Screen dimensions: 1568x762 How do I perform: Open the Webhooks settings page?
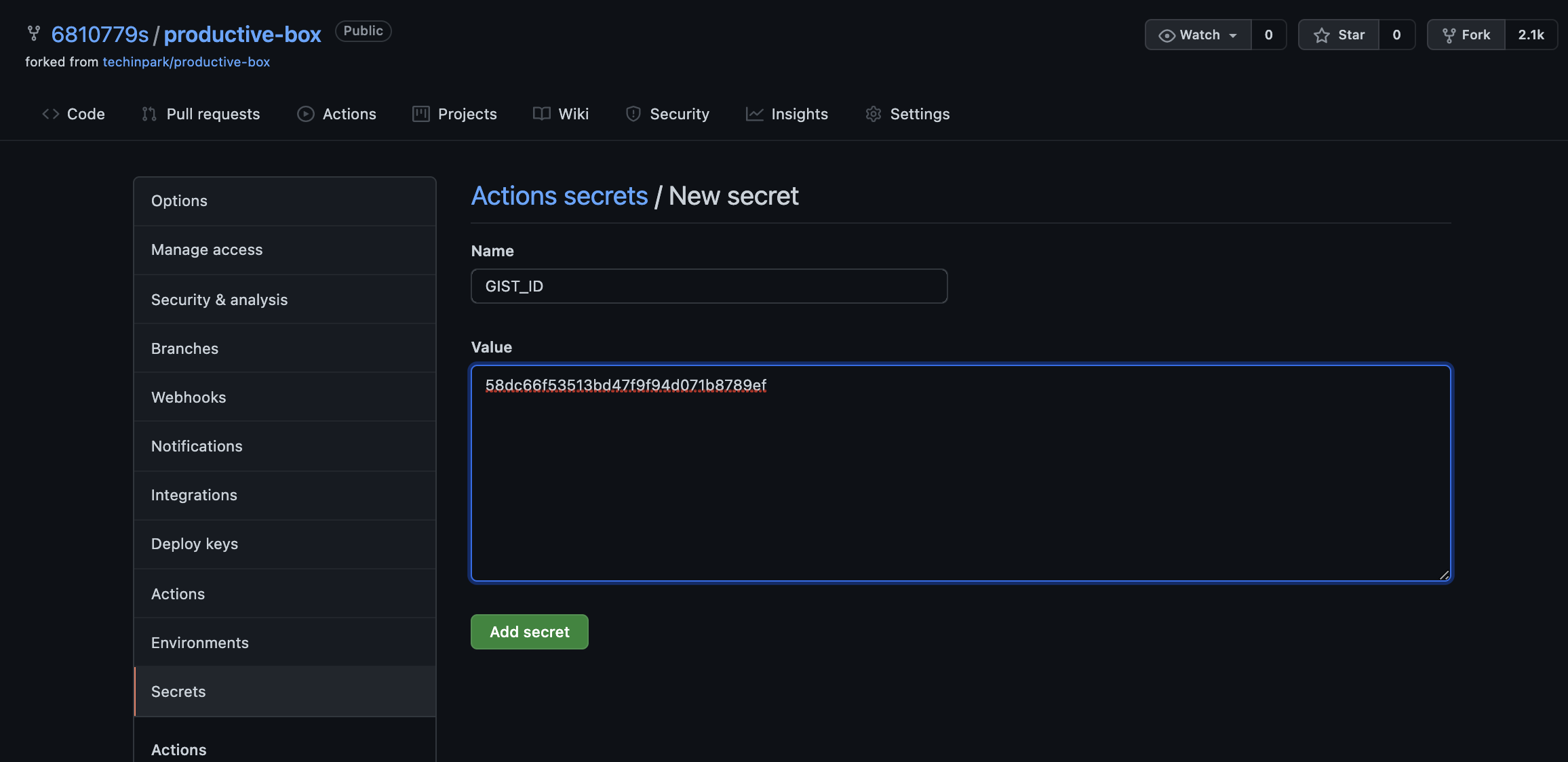coord(189,397)
